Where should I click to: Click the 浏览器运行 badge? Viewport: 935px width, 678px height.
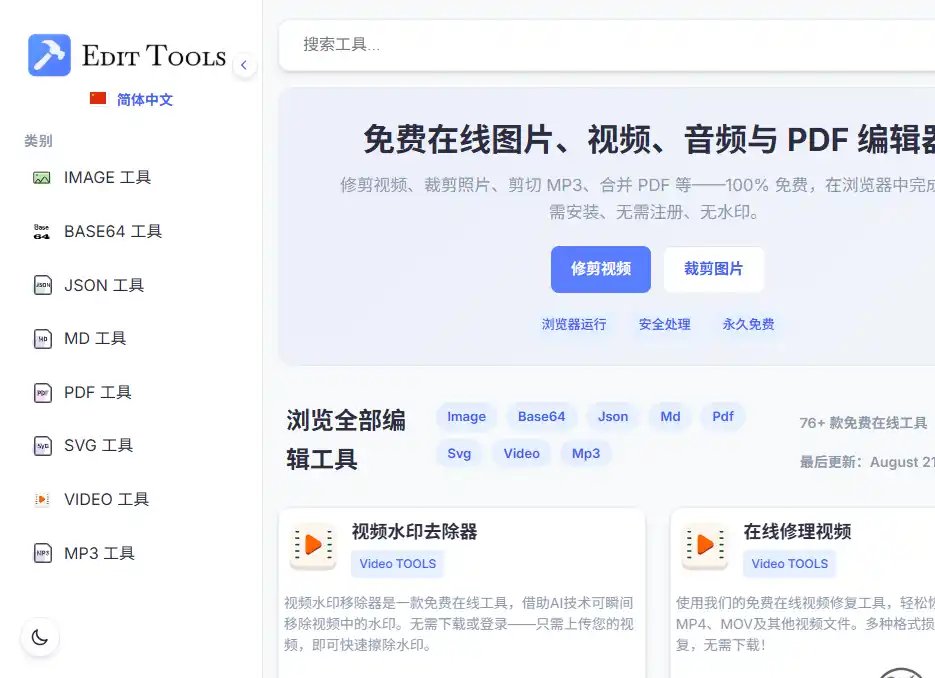point(574,324)
